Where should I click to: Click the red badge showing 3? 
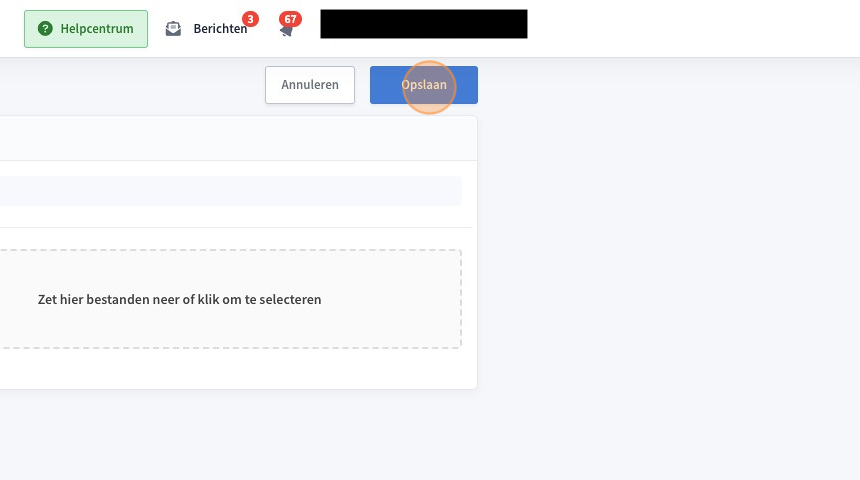250,19
